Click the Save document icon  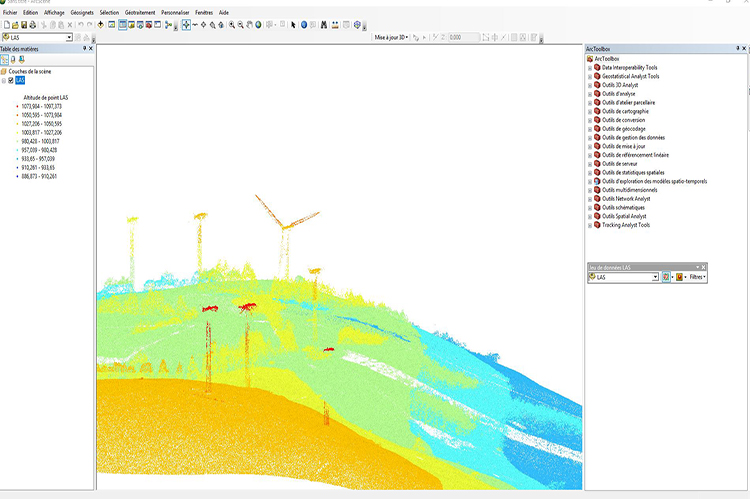tap(24, 24)
